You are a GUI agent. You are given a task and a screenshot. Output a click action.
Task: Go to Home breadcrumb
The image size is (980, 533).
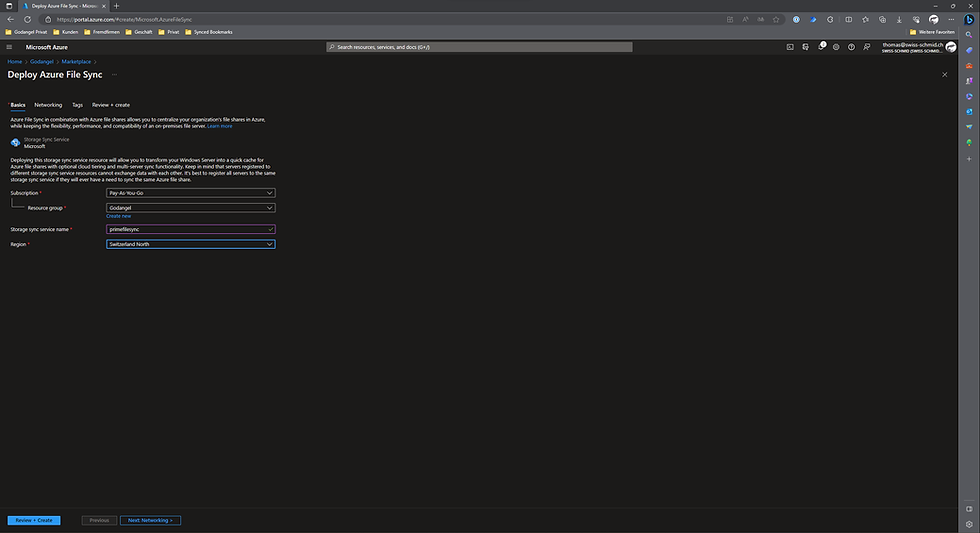[14, 62]
